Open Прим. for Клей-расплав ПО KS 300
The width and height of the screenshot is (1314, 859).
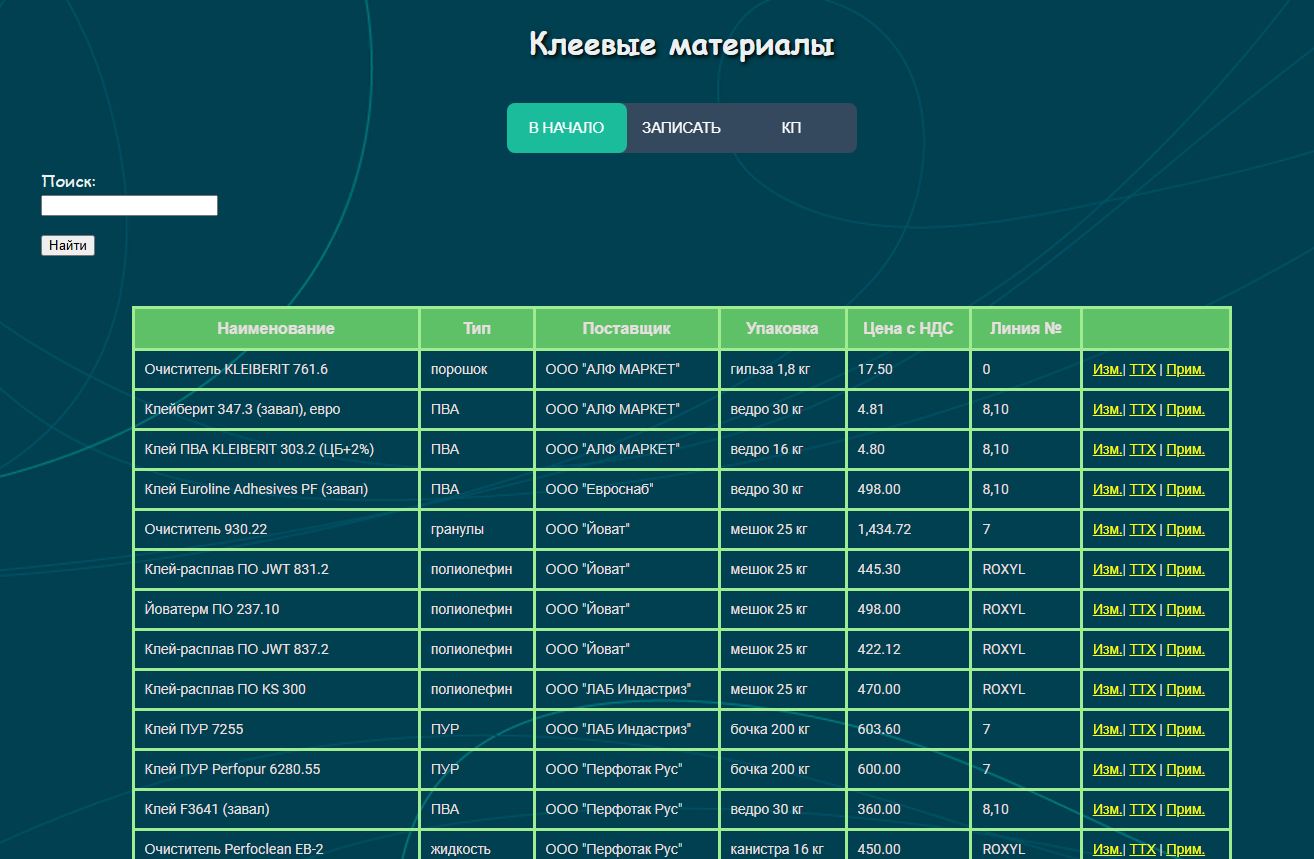1185,689
